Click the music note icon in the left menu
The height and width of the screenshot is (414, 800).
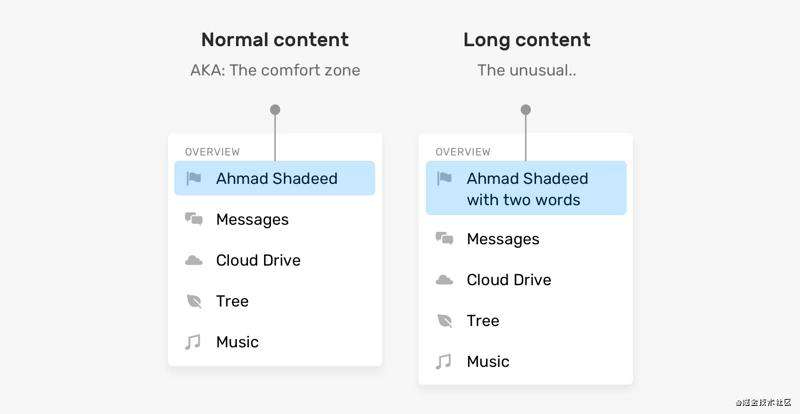[x=193, y=342]
